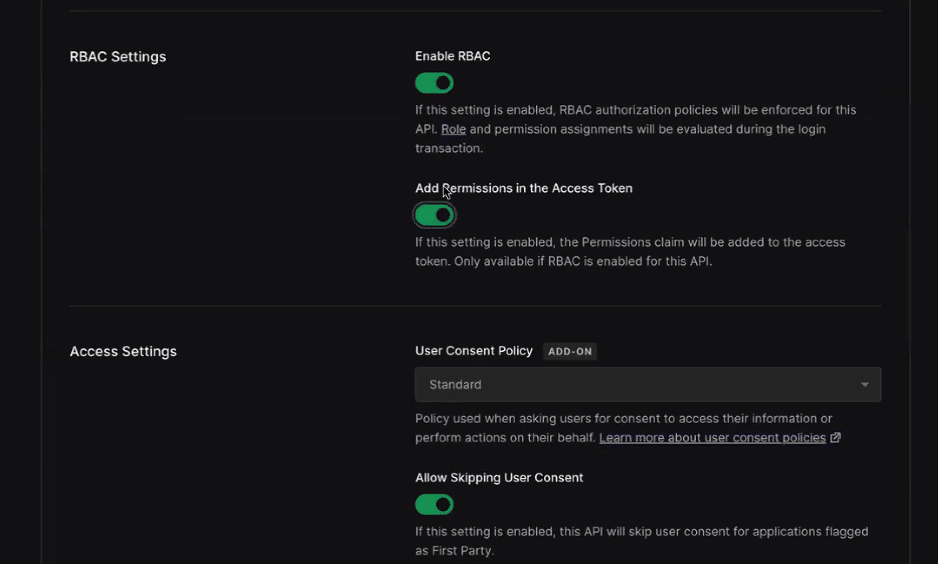Click the dropdown arrow beside Standard
The width and height of the screenshot is (938, 564).
(x=864, y=385)
